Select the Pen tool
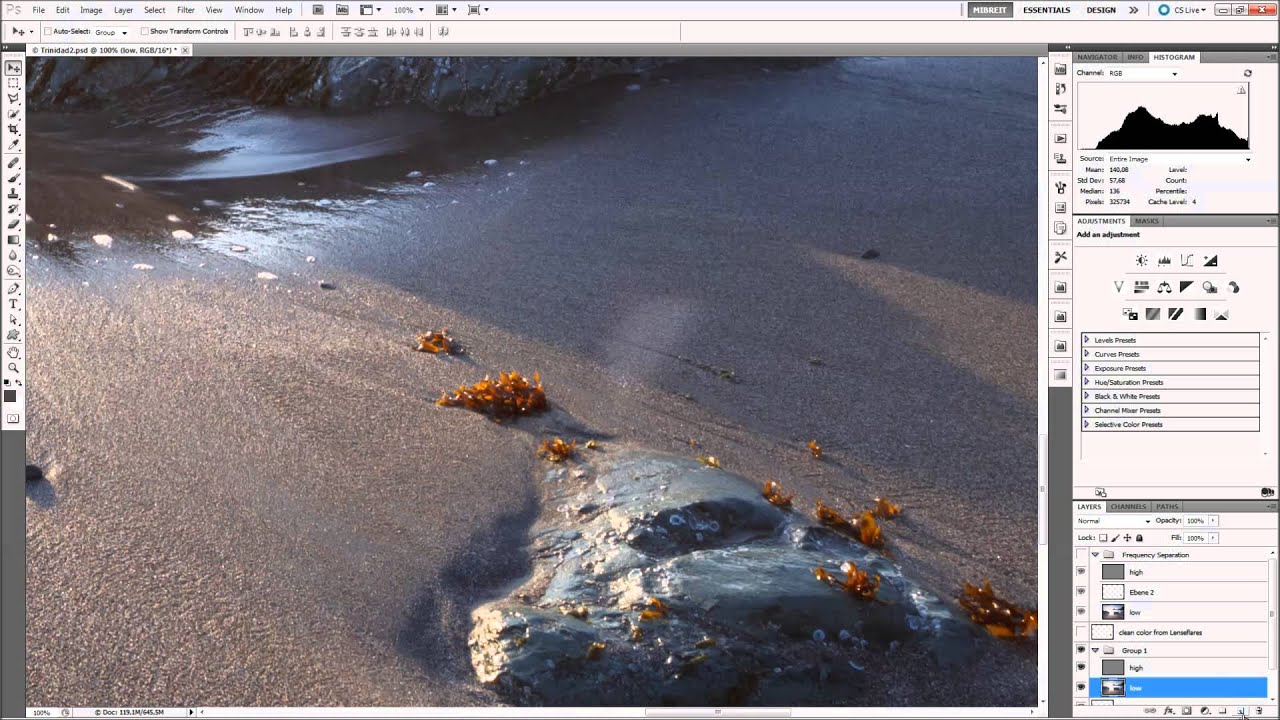This screenshot has height=720, width=1280. pyautogui.click(x=14, y=288)
